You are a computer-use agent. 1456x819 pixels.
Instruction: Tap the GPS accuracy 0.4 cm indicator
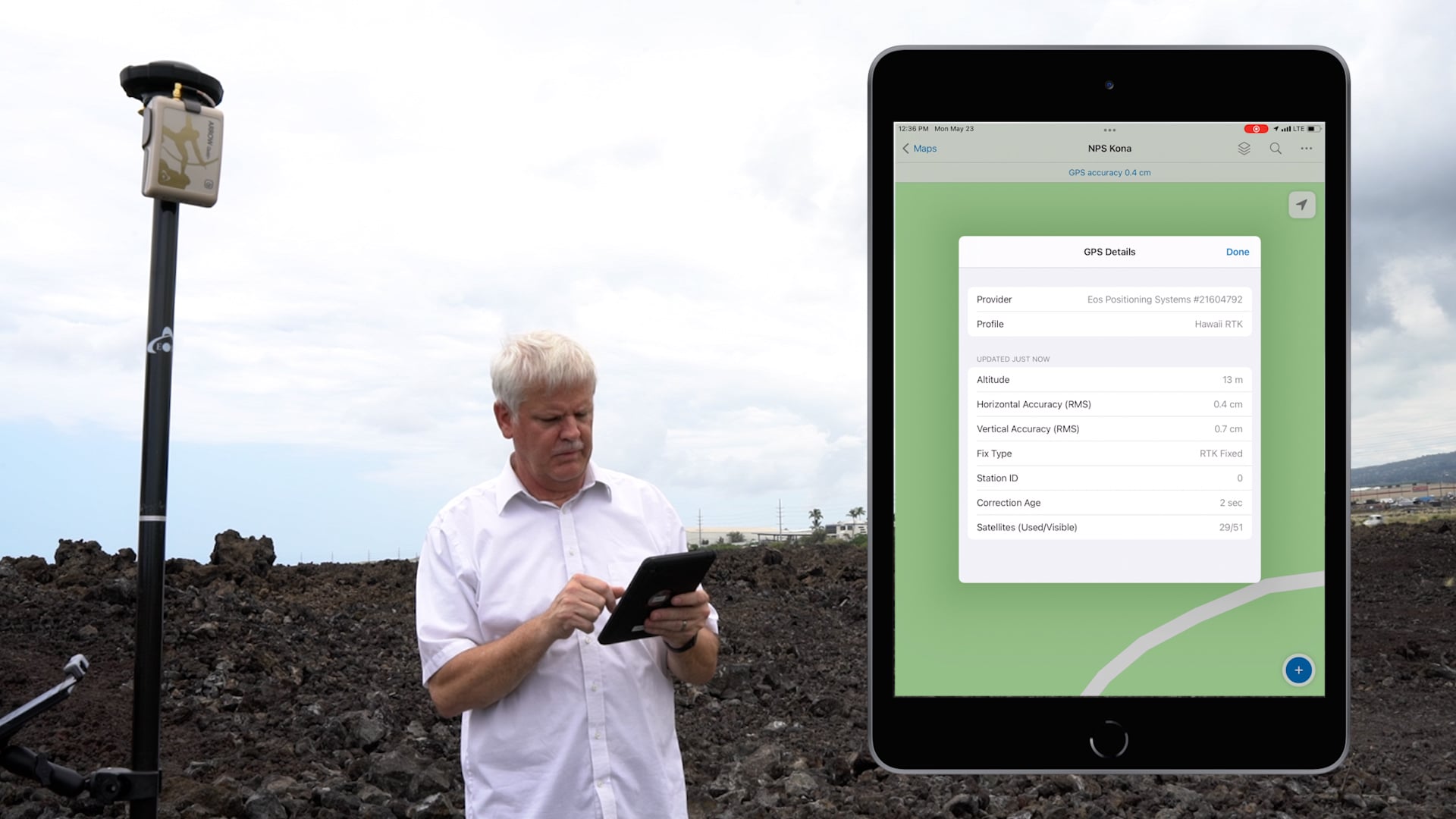[1109, 172]
